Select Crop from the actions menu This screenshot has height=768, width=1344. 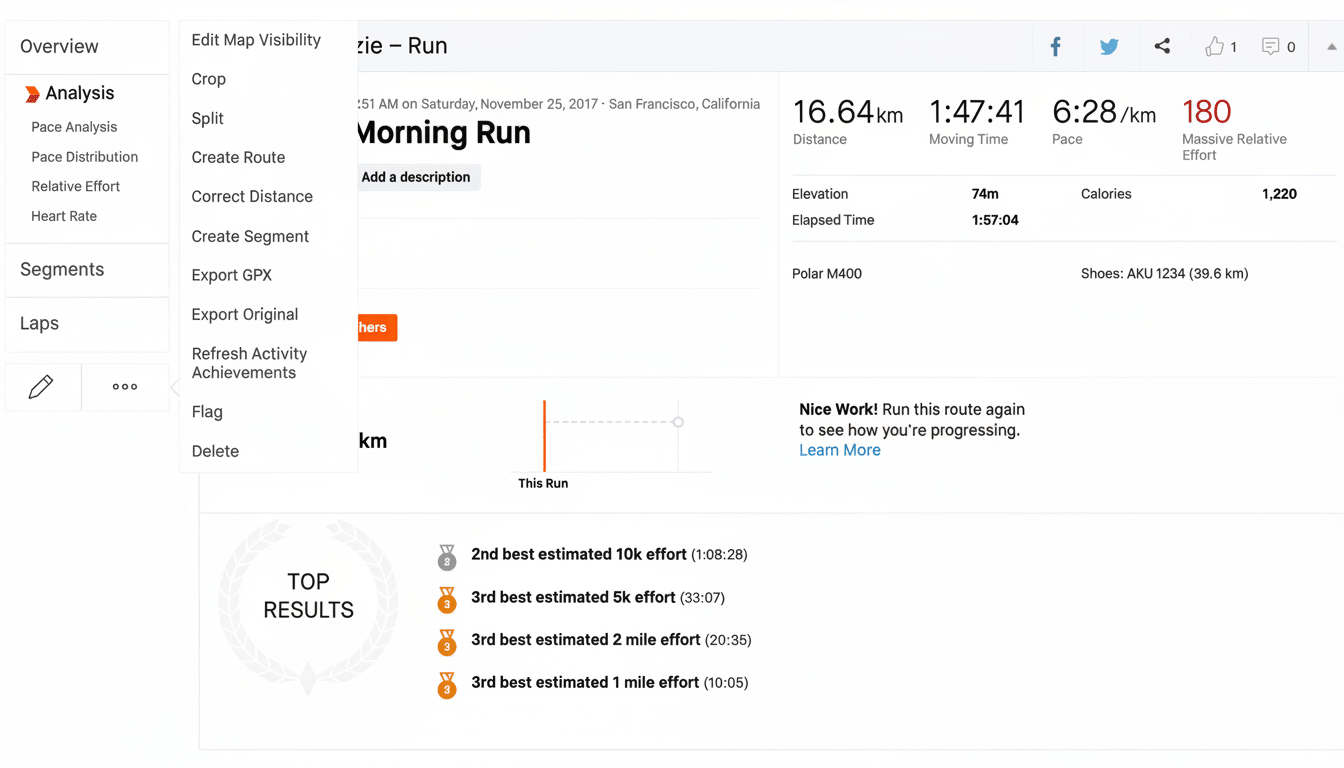tap(208, 79)
